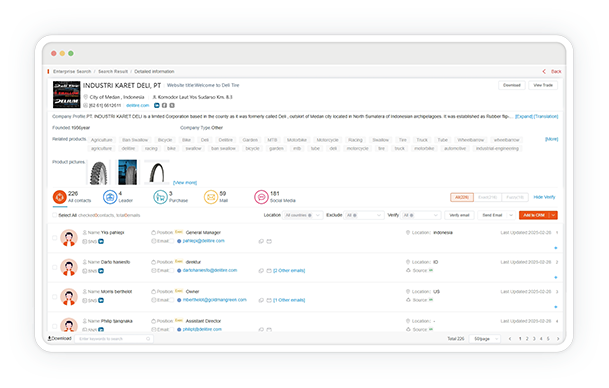
Task: Click the Send Email button
Action: coord(492,215)
